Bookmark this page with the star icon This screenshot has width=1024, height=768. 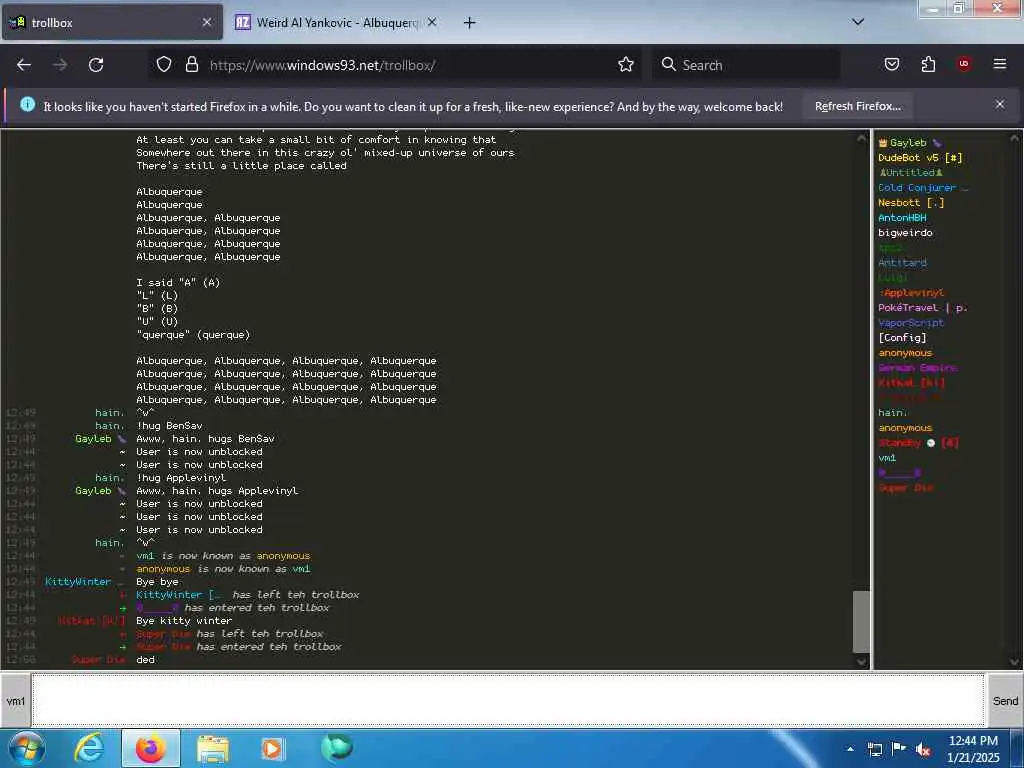pos(626,64)
